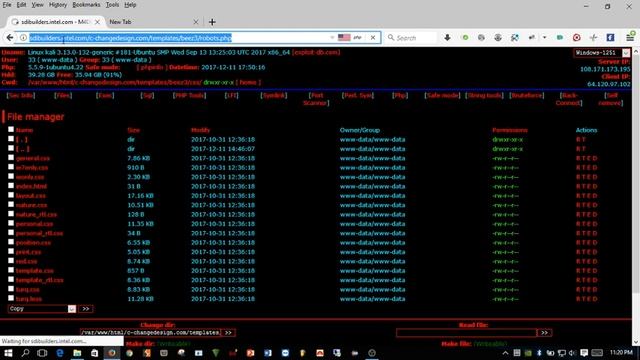Close the New Tab tab
This screenshot has height=360, width=640.
point(196,22)
